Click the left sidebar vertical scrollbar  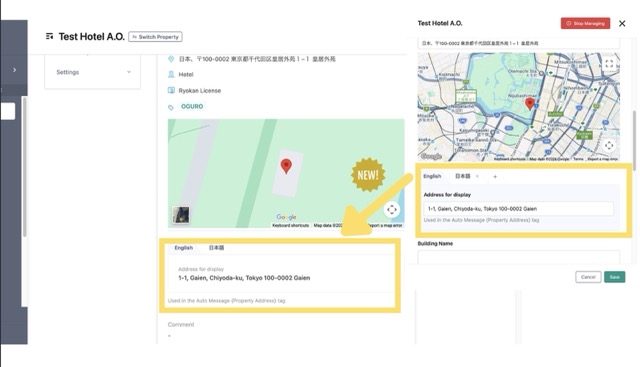pos(24,167)
